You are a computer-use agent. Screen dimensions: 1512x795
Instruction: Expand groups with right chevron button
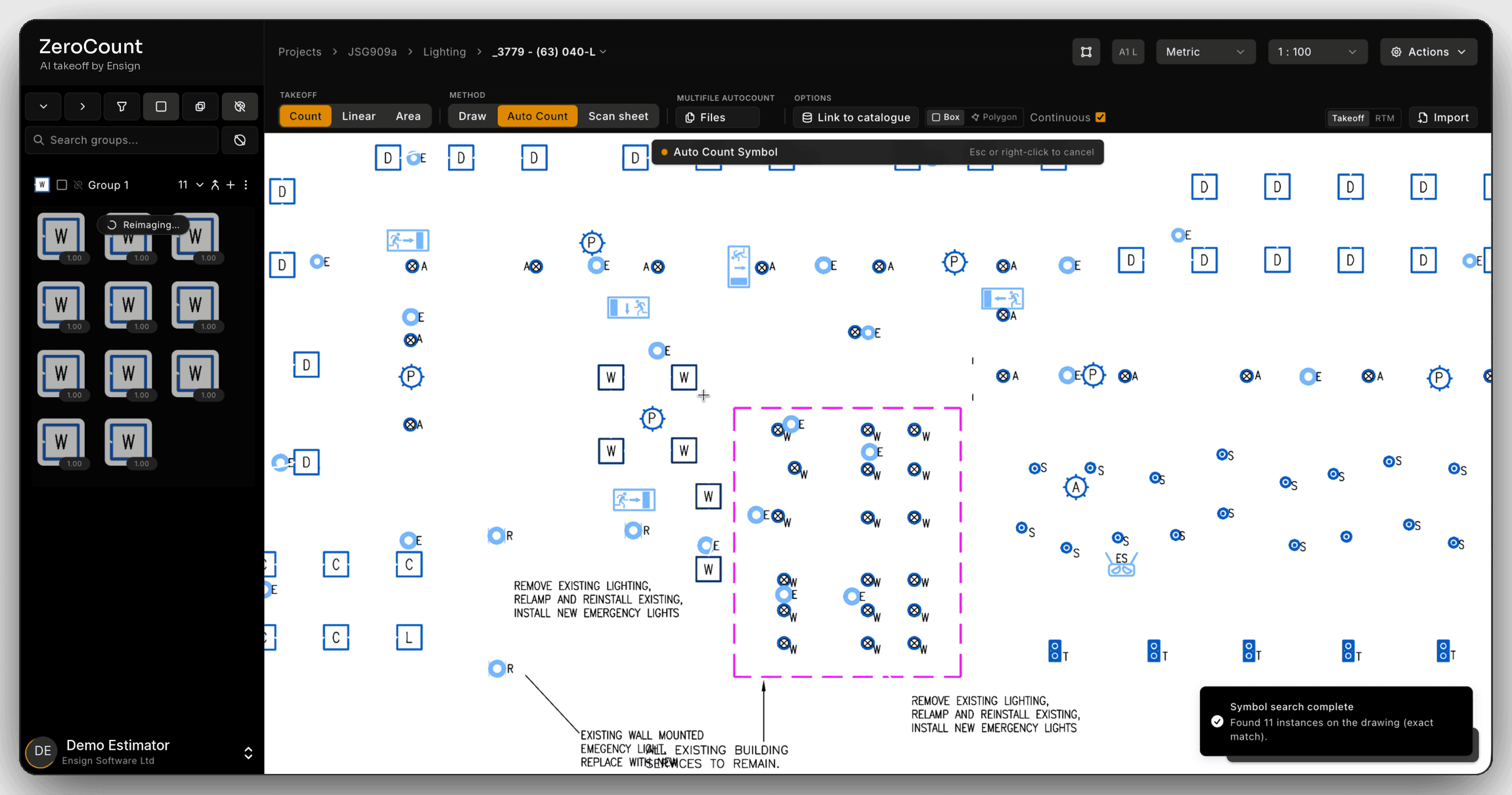click(x=82, y=106)
